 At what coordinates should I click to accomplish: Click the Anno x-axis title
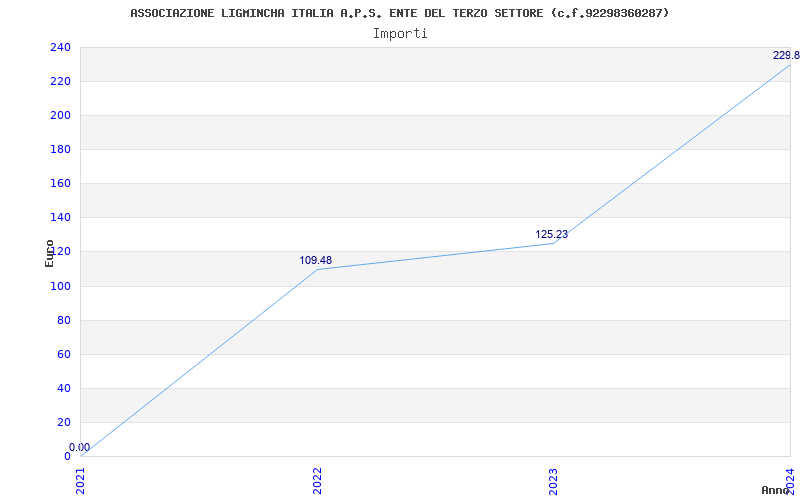click(x=777, y=490)
